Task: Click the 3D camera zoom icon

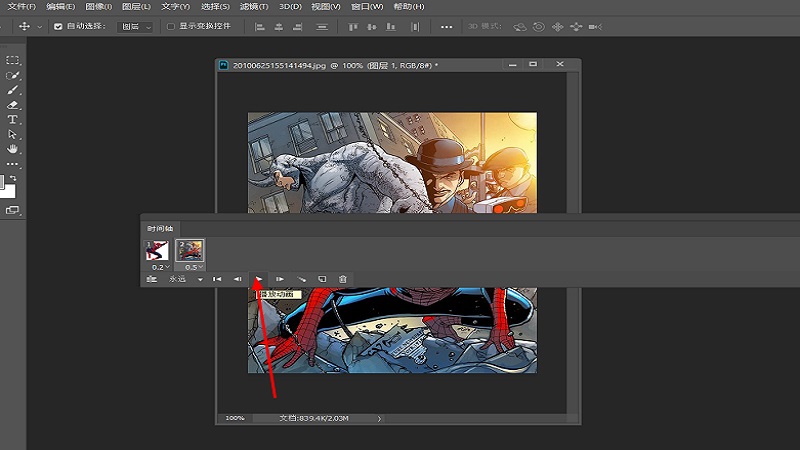Action: tap(595, 27)
